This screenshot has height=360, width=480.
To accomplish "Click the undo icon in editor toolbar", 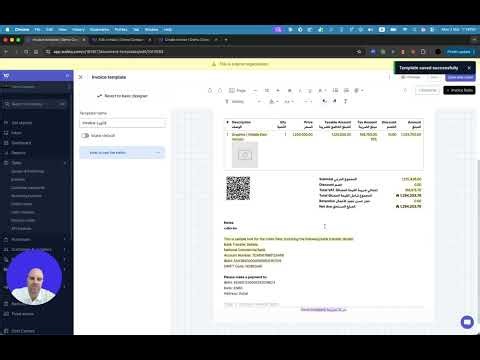I will (x=210, y=90).
